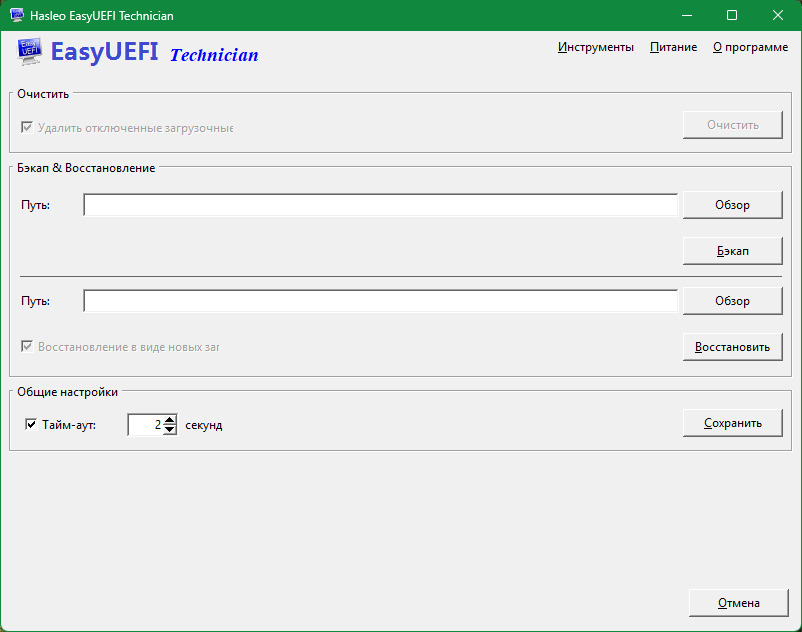Click the Technician text in header
802x632 pixels.
point(214,55)
